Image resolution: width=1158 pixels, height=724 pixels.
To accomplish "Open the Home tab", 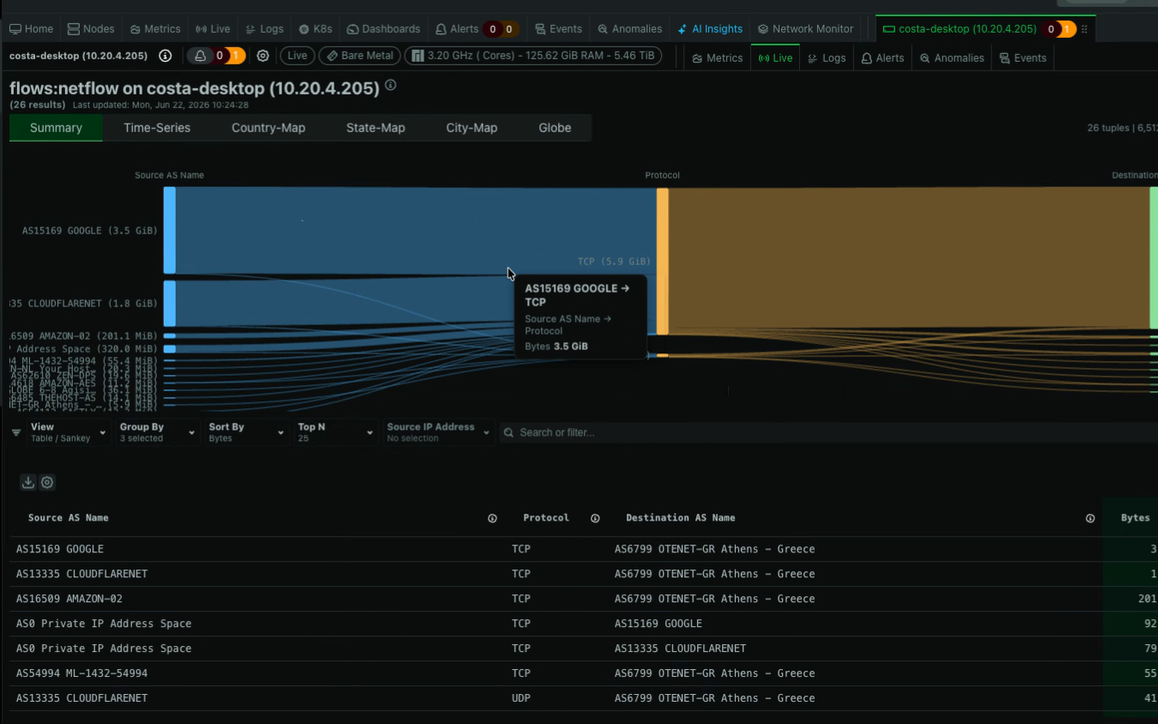I will 31,29.
